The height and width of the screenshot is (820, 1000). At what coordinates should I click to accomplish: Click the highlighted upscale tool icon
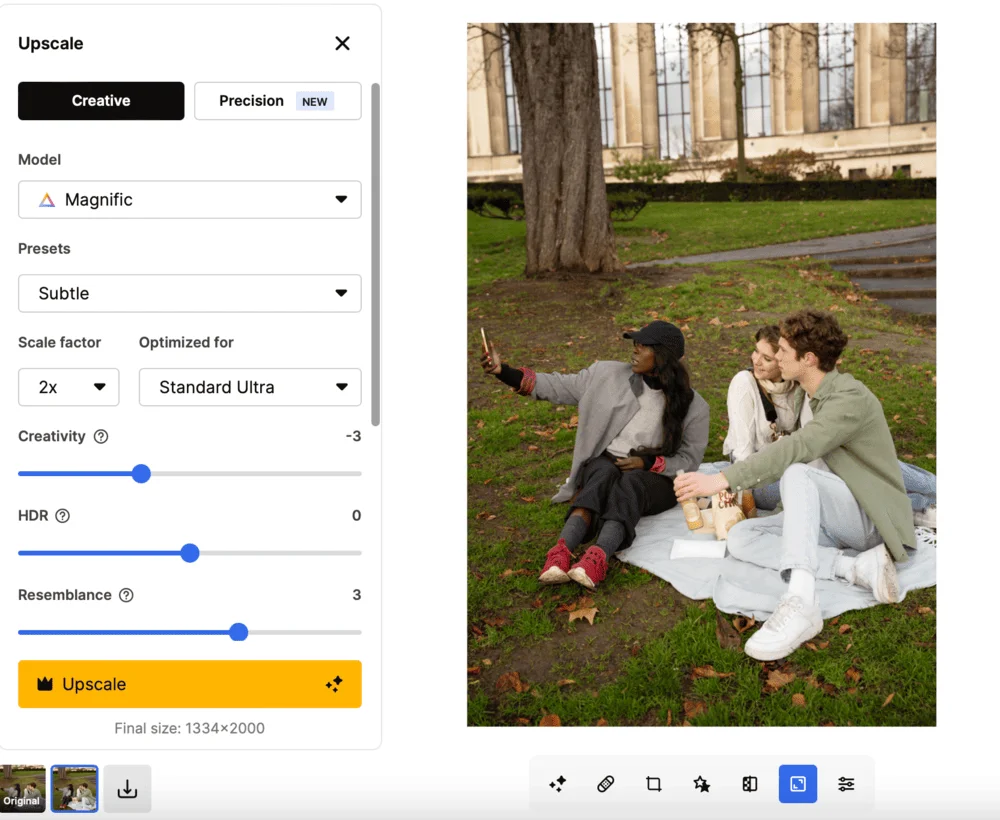(798, 784)
